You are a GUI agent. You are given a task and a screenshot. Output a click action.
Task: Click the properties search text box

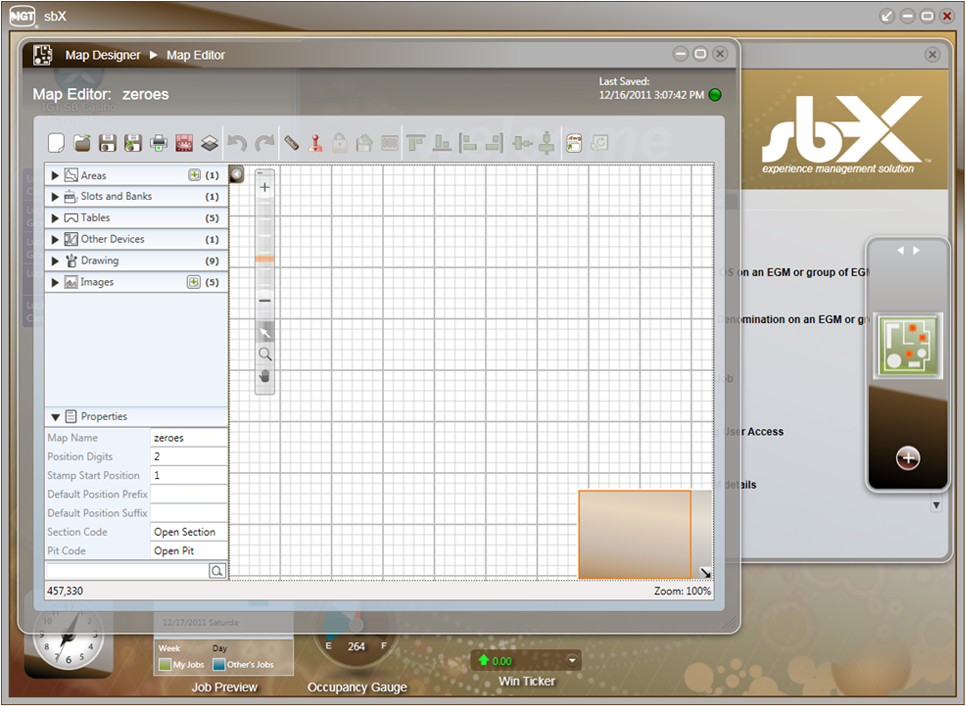click(x=128, y=571)
